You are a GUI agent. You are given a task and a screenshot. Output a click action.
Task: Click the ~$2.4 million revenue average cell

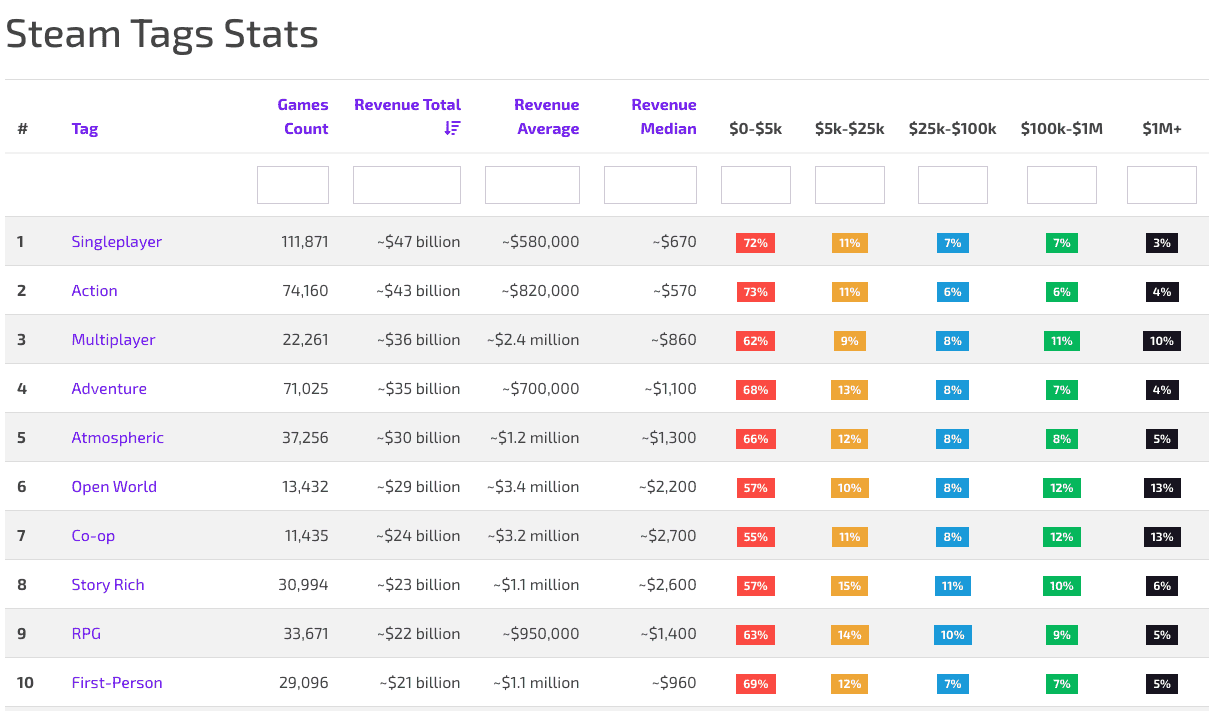pos(534,340)
